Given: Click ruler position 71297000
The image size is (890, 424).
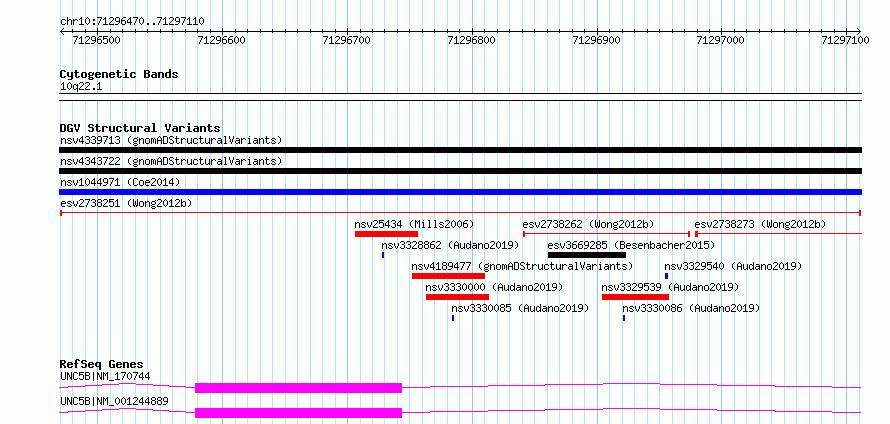Looking at the screenshot, I should tap(720, 40).
